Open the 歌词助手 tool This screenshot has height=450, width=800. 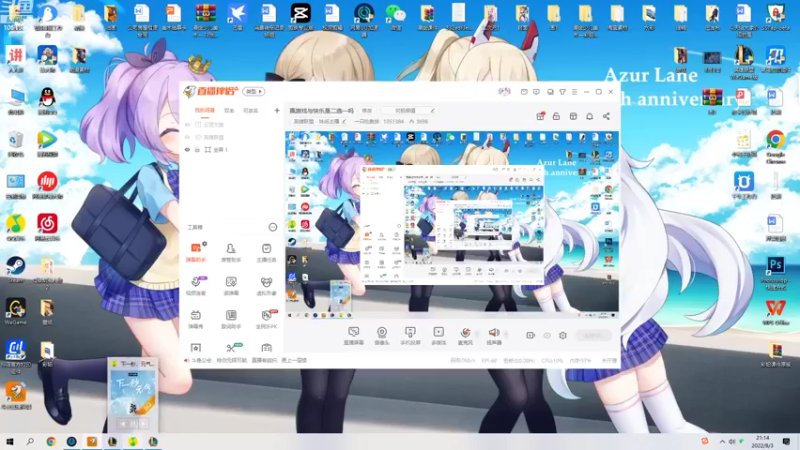pos(231,319)
